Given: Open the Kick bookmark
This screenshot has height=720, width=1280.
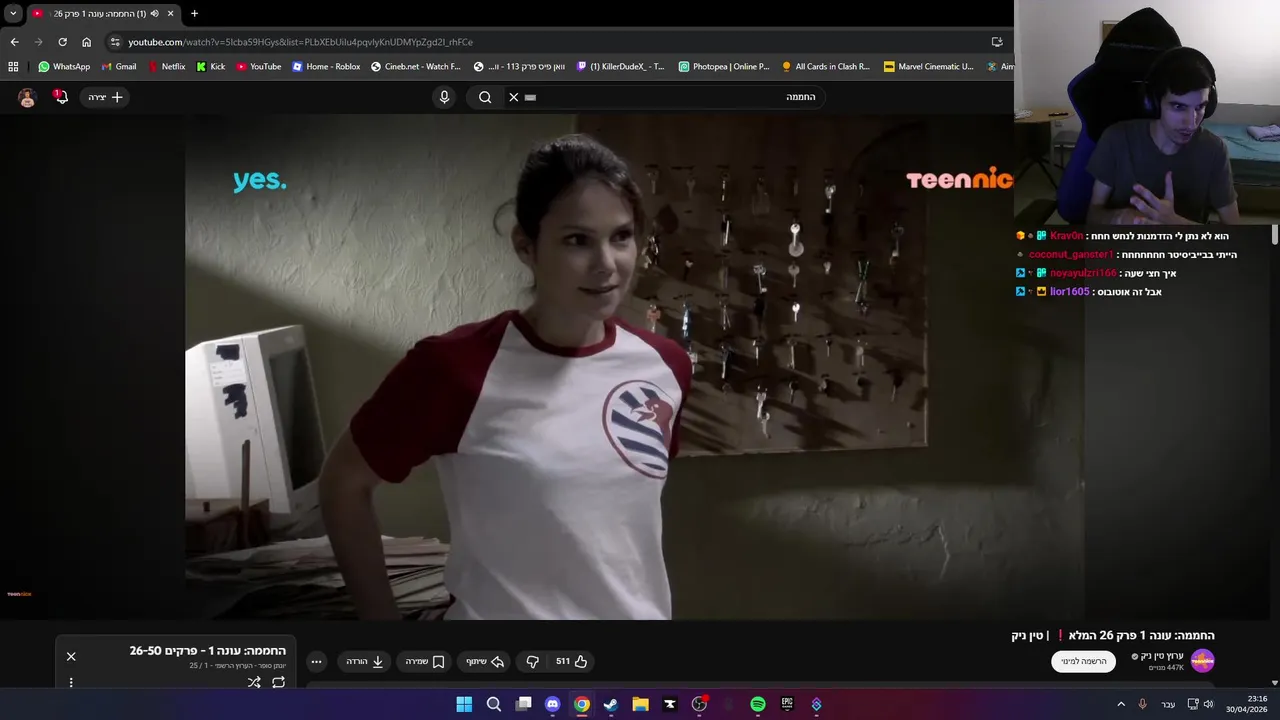Looking at the screenshot, I should point(211,66).
